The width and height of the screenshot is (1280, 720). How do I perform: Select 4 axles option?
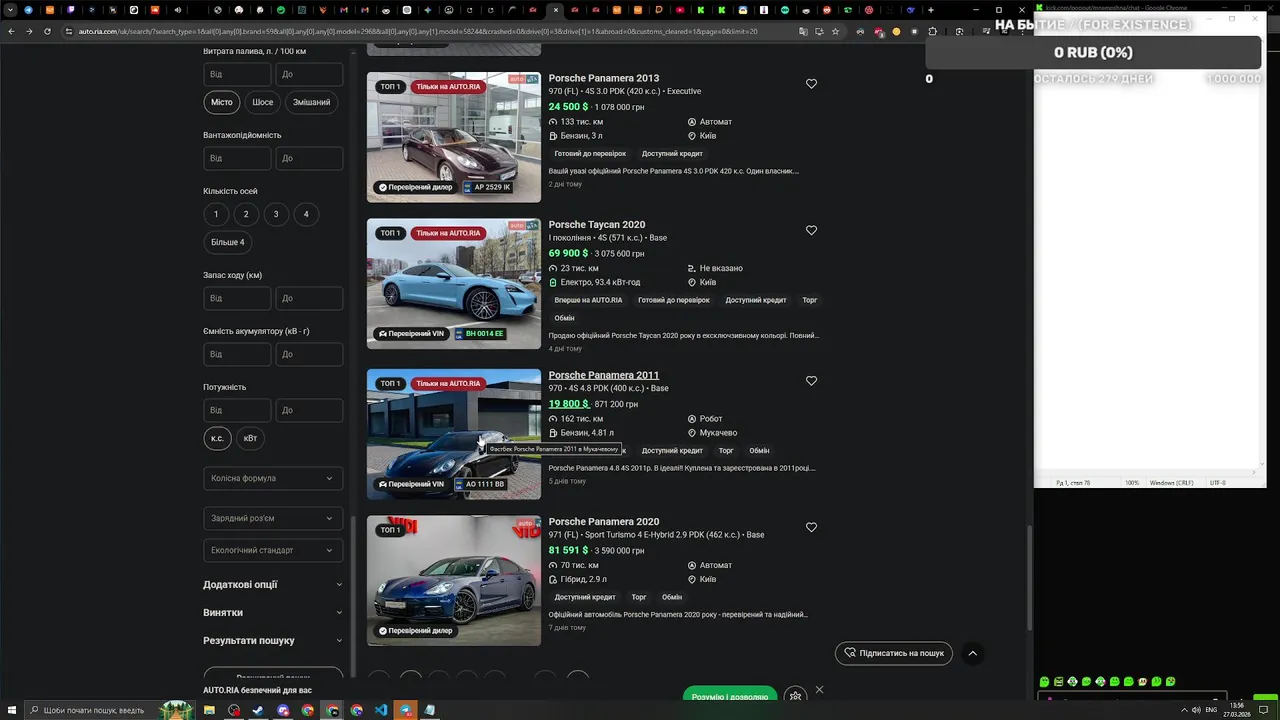(x=306, y=214)
